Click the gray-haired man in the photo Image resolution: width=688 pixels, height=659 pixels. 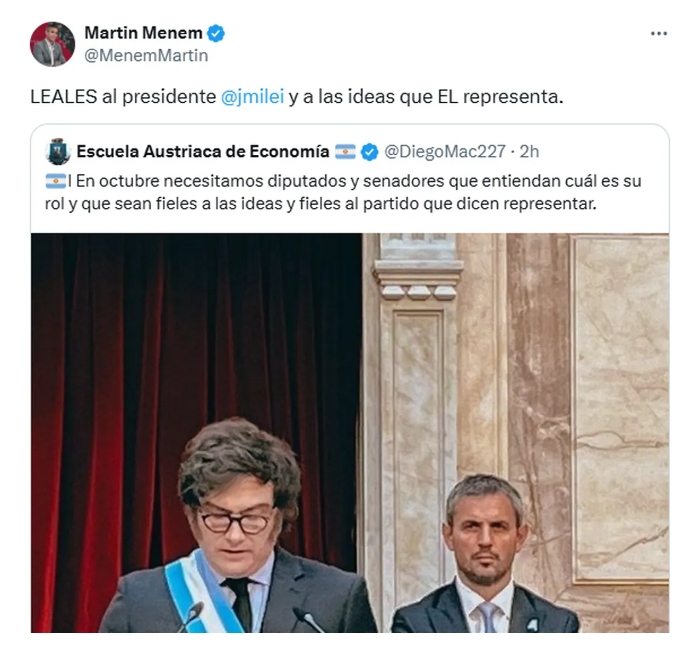pos(485,555)
